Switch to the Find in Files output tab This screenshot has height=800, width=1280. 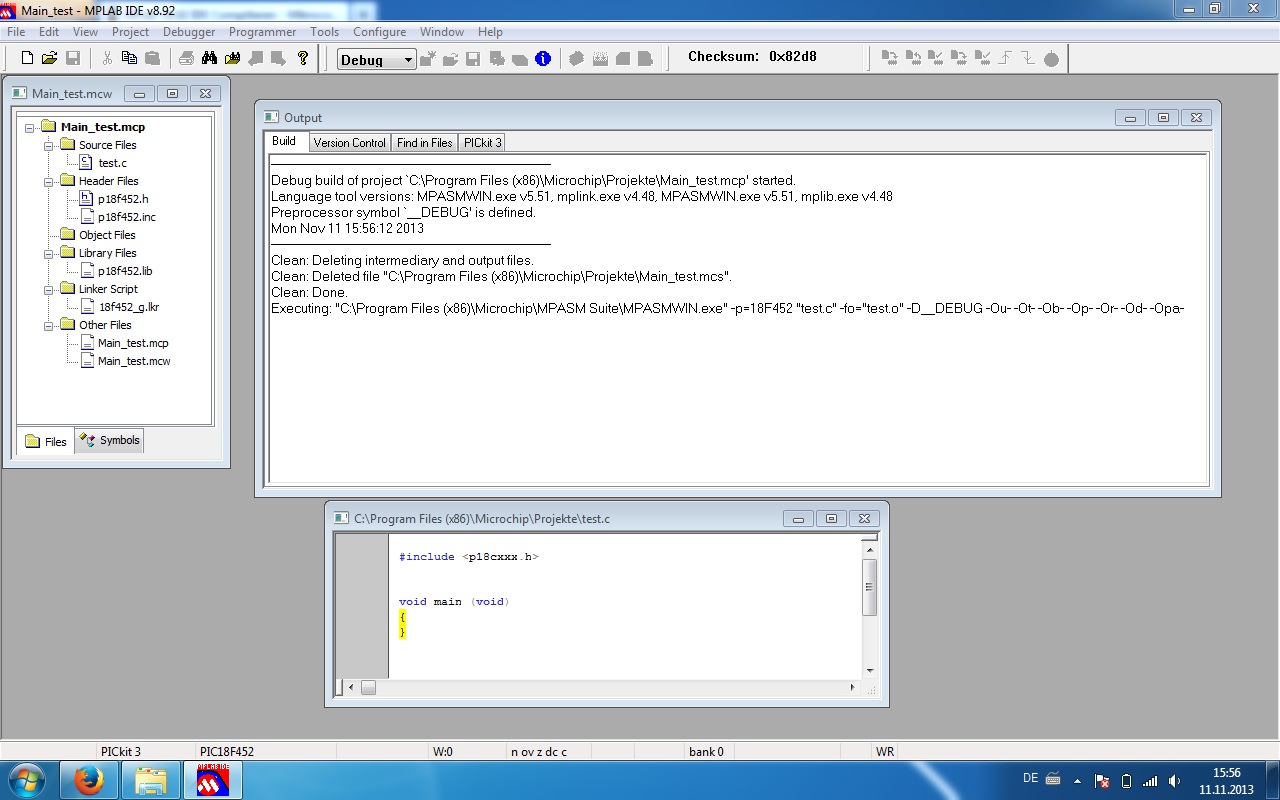click(x=424, y=142)
